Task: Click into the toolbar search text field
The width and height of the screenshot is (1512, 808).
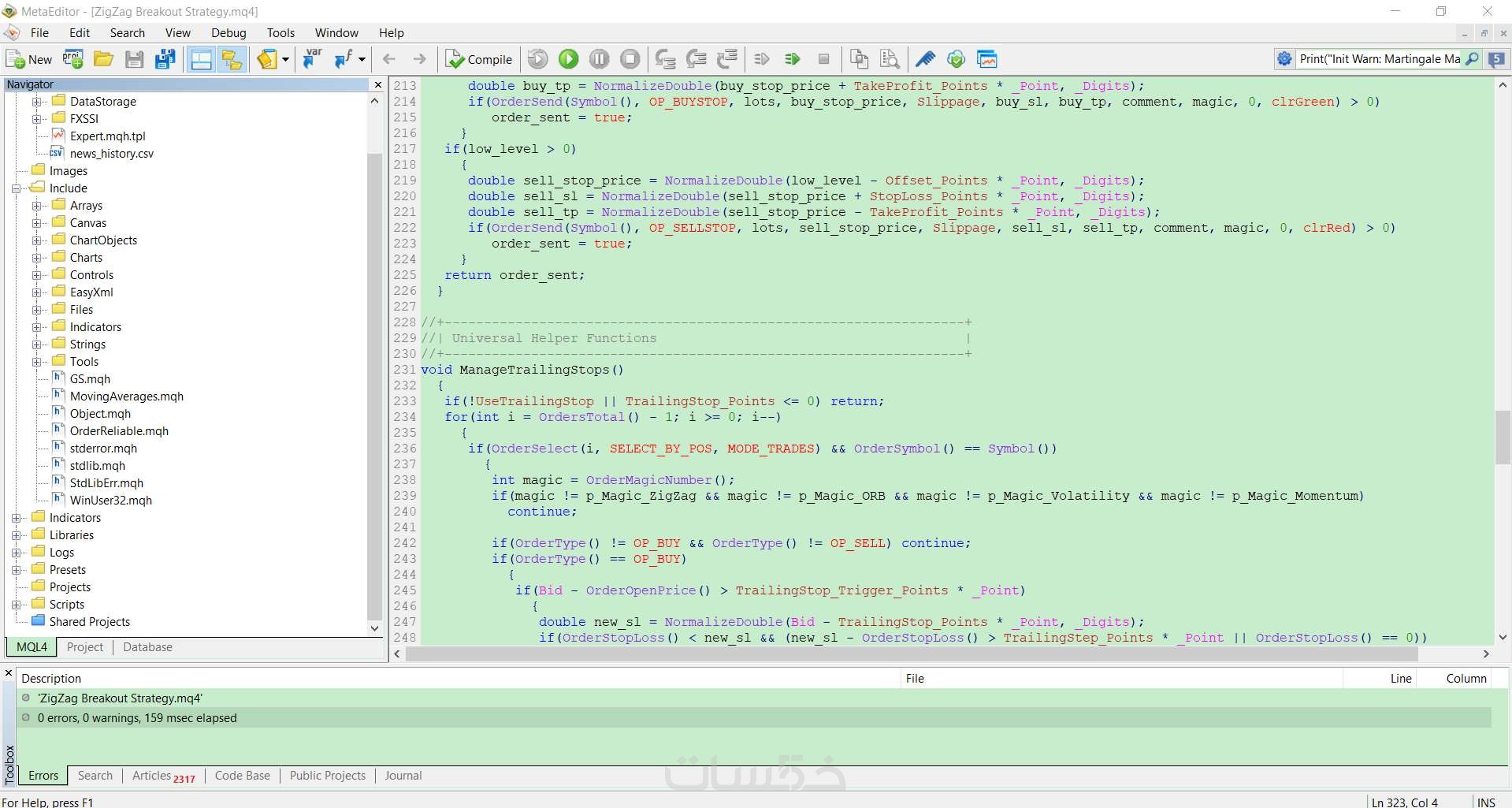Action: click(x=1379, y=59)
